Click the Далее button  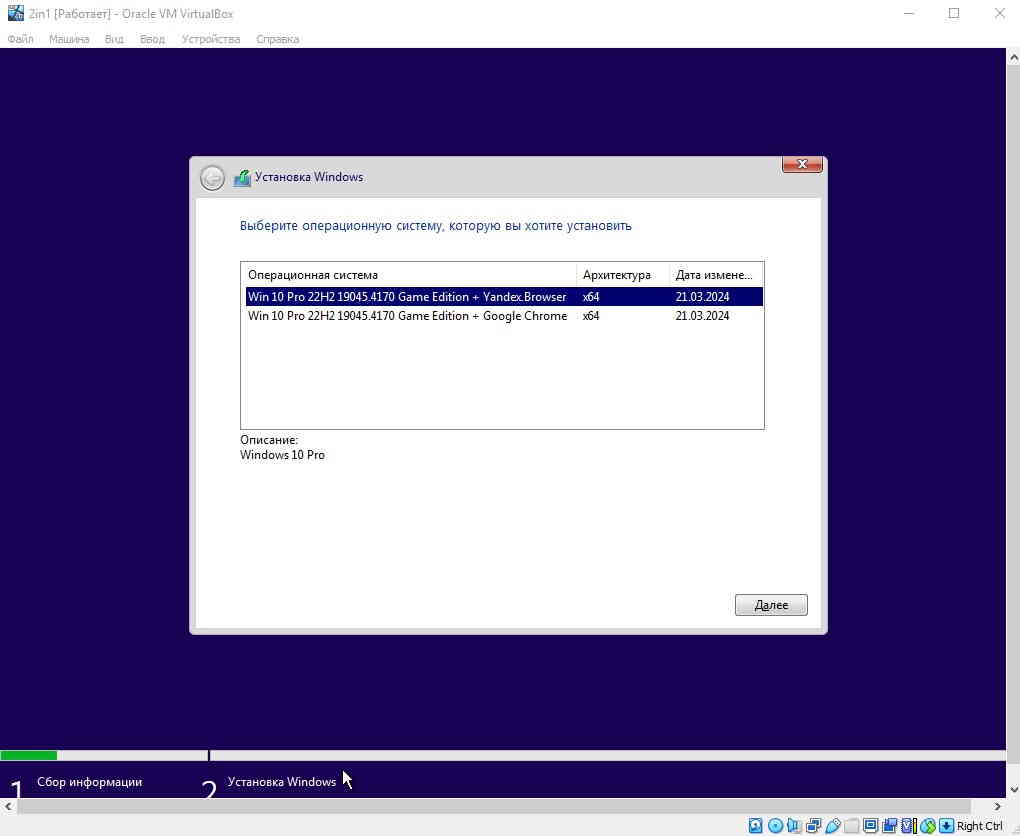pyautogui.click(x=771, y=605)
